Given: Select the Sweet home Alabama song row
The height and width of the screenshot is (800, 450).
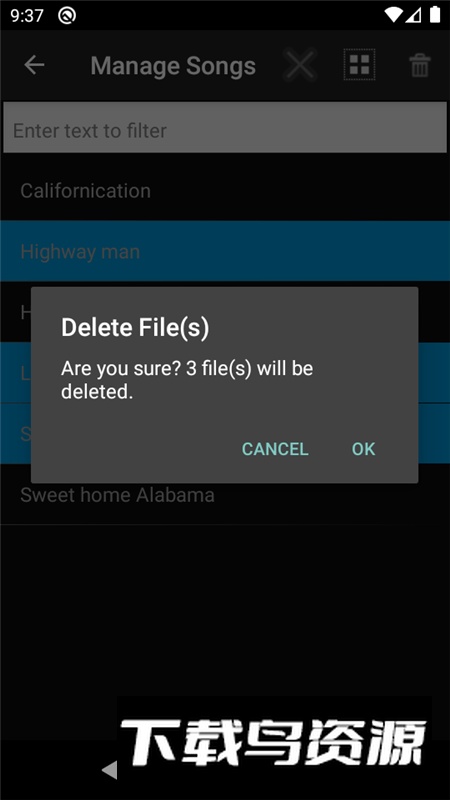Looking at the screenshot, I should [225, 494].
